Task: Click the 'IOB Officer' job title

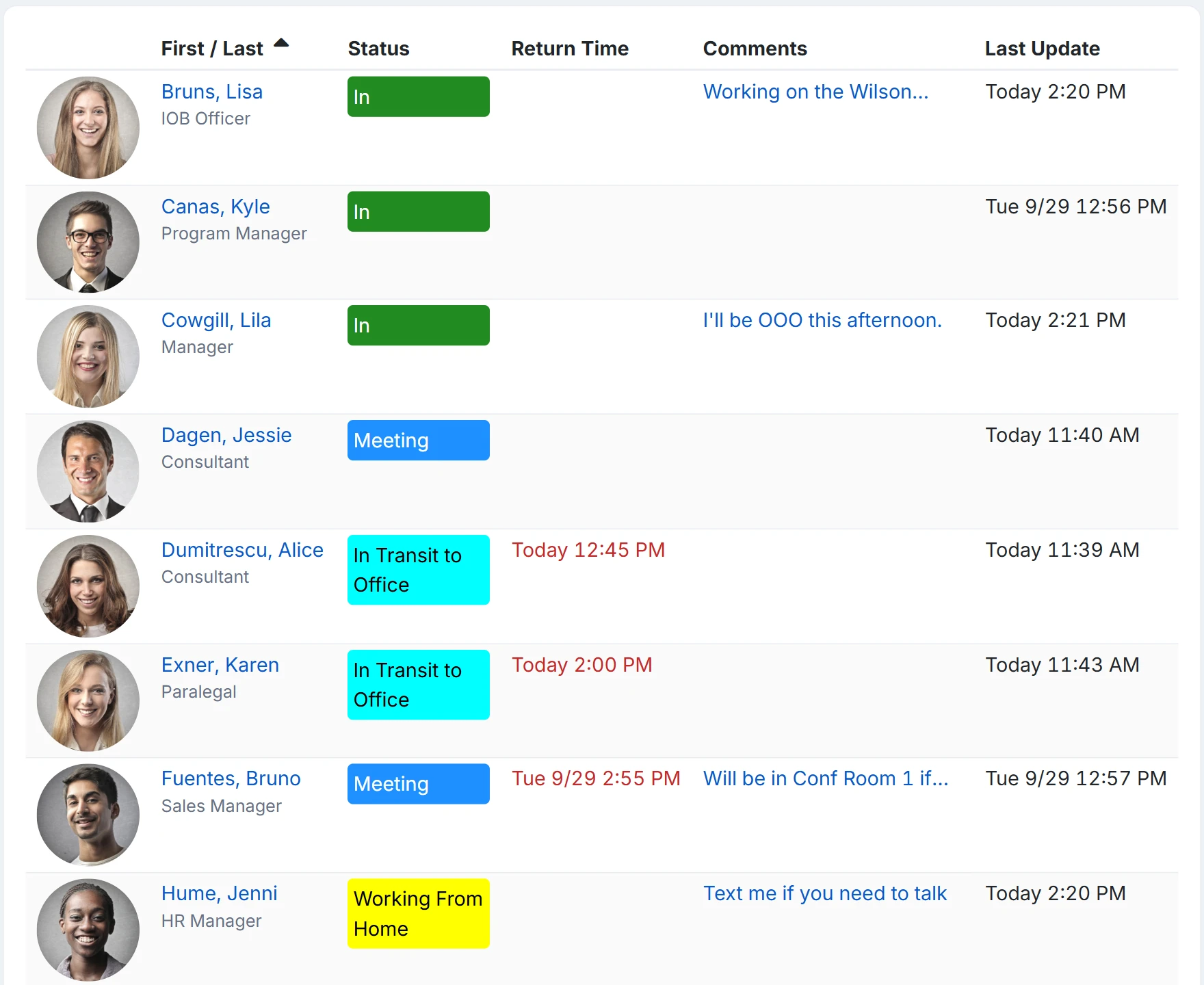Action: click(206, 118)
